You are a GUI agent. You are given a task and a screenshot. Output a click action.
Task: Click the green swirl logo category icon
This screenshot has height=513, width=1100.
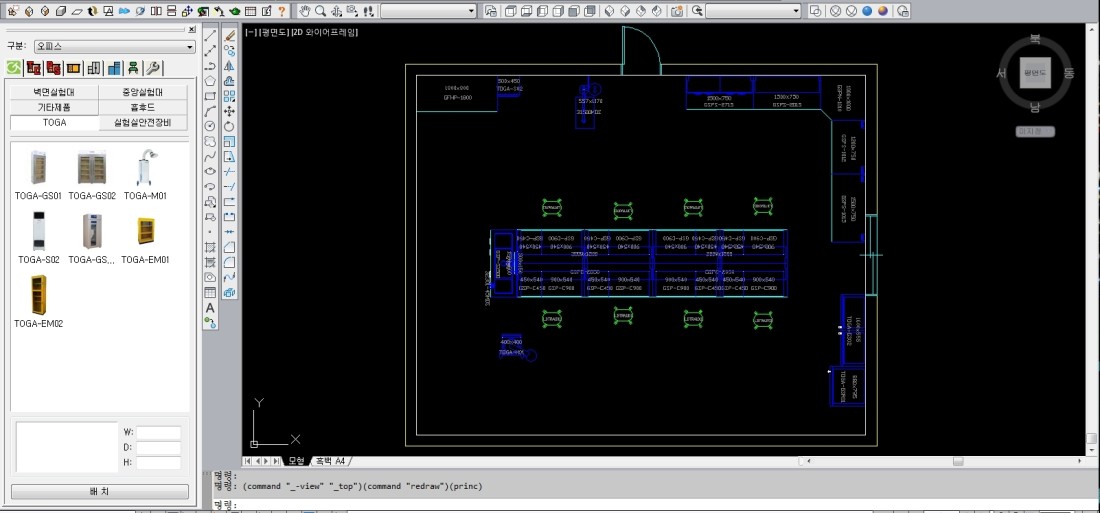pyautogui.click(x=13, y=67)
